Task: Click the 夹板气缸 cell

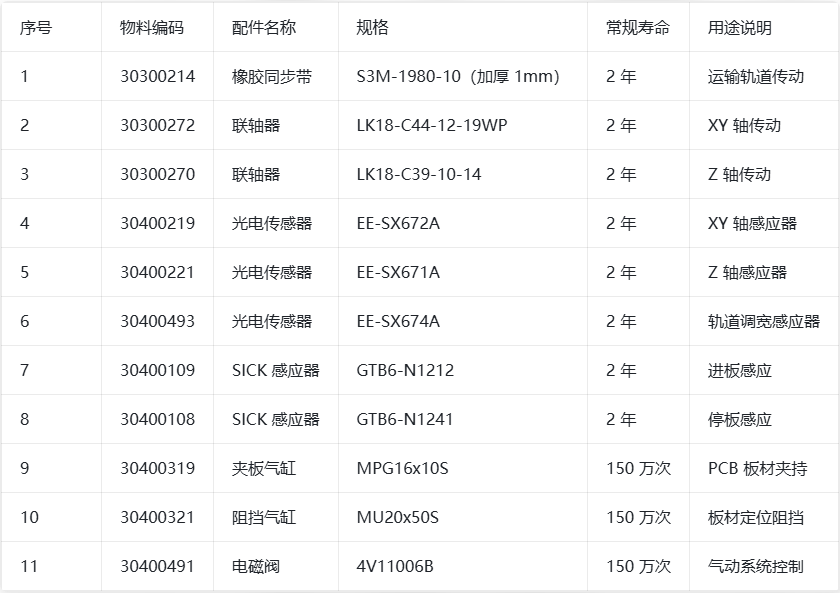Action: tap(264, 469)
